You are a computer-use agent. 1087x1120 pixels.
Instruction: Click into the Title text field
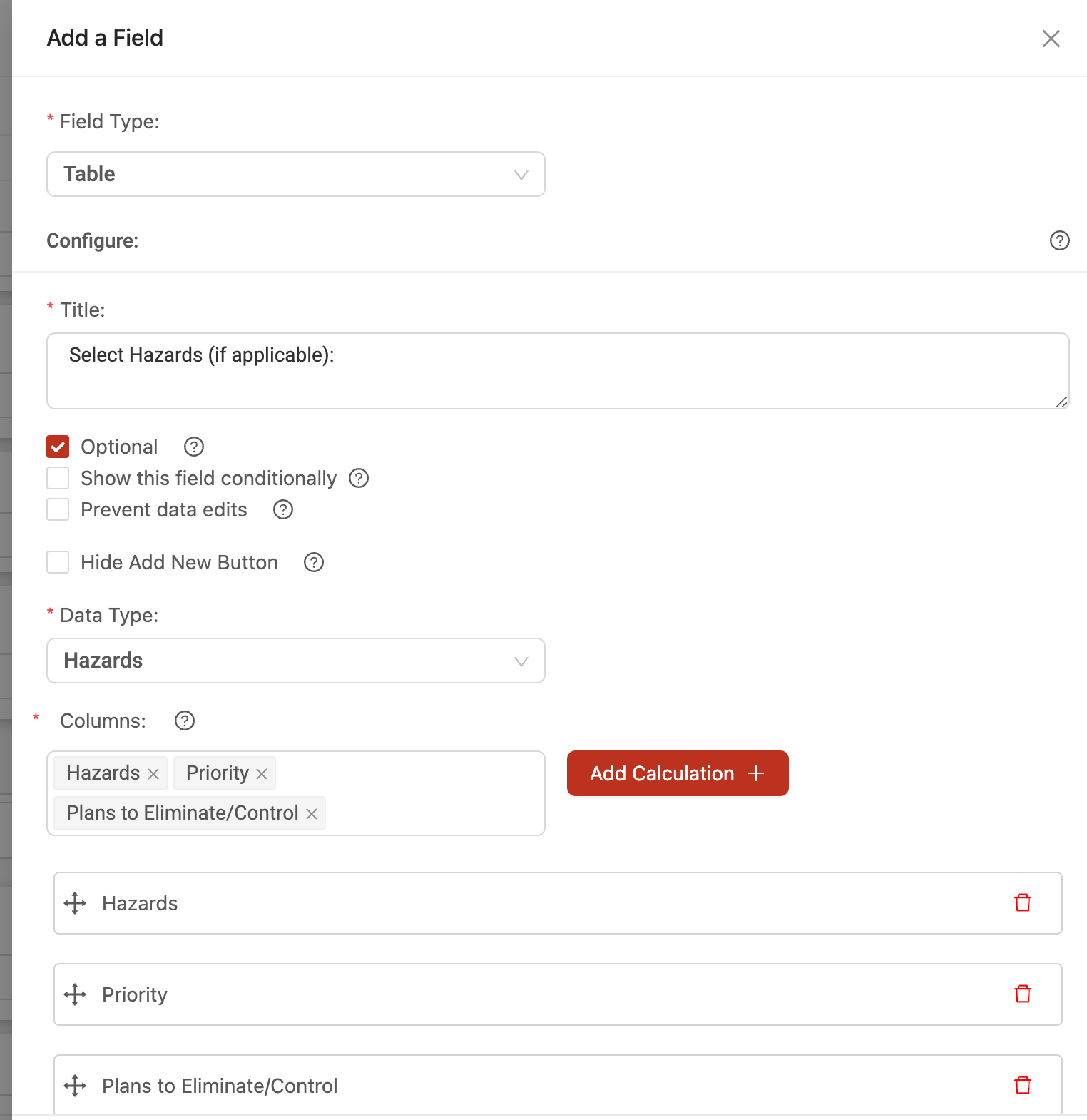558,371
